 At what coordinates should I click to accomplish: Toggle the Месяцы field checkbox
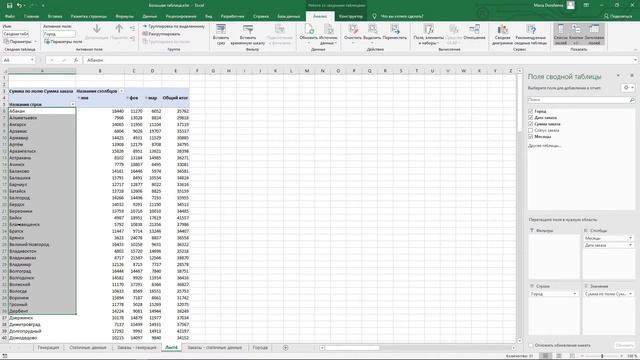[531, 137]
